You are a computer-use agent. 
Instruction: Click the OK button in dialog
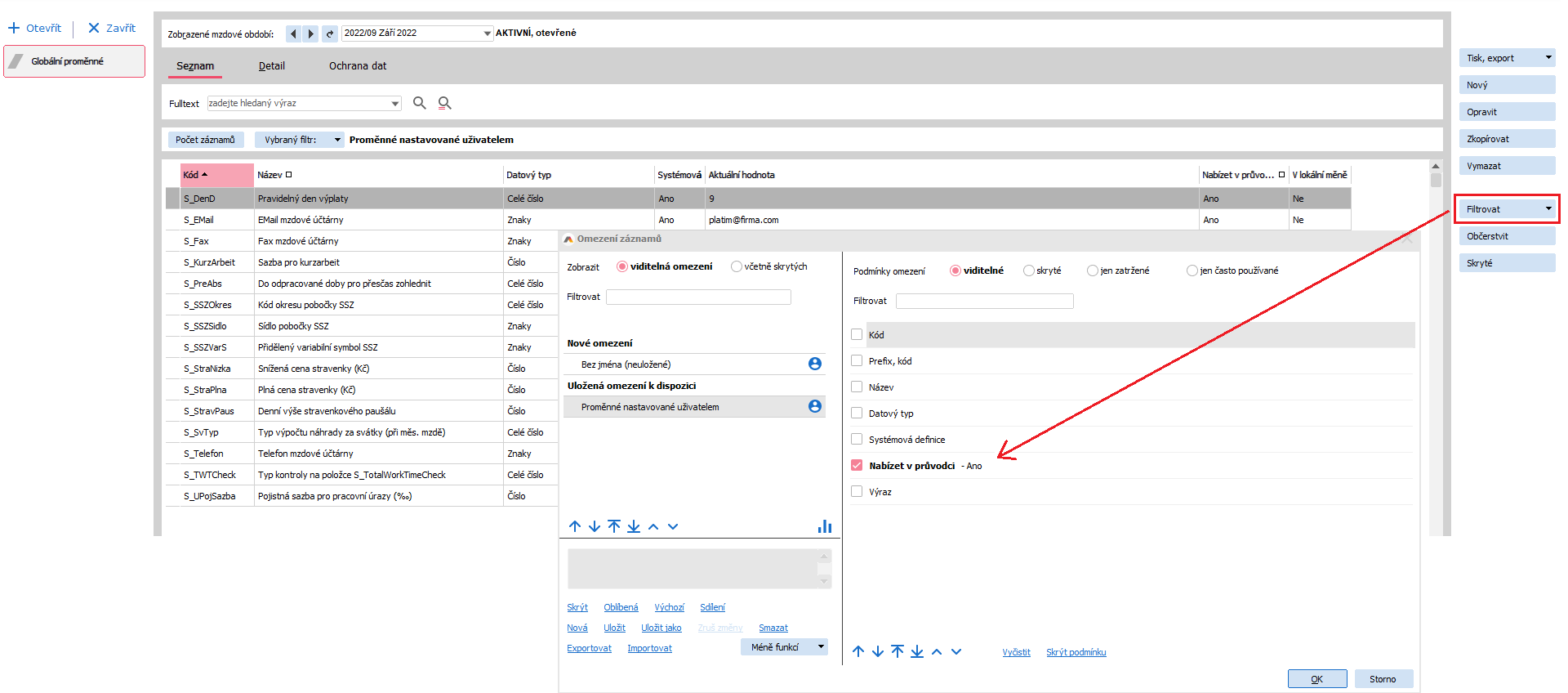1316,679
